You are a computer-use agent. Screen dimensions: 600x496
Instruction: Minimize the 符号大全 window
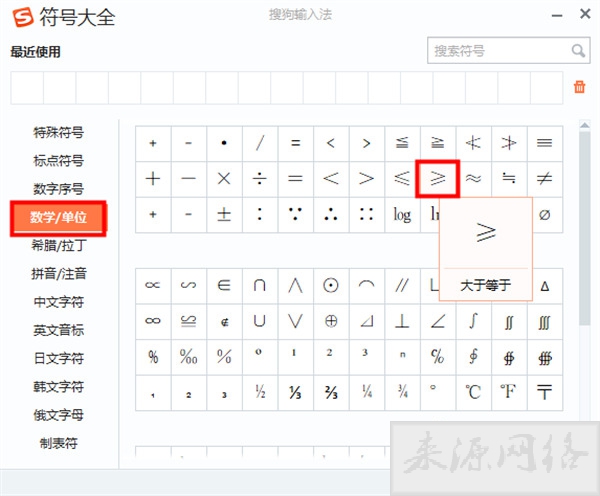(557, 15)
